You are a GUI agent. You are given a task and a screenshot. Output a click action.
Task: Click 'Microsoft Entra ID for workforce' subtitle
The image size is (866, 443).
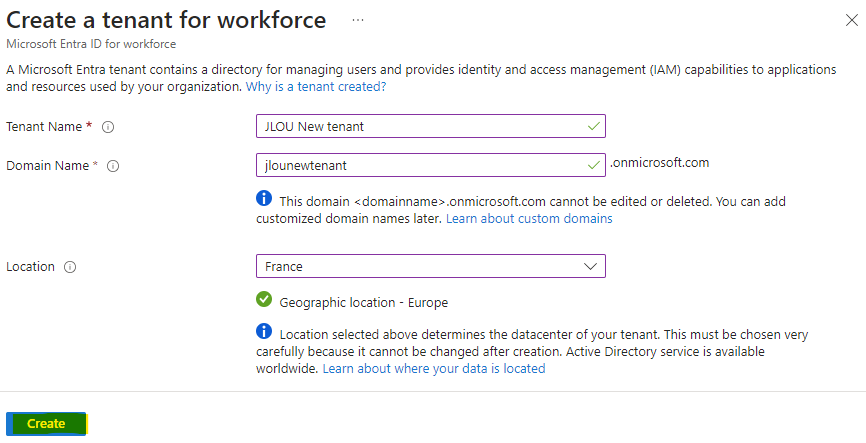point(91,44)
